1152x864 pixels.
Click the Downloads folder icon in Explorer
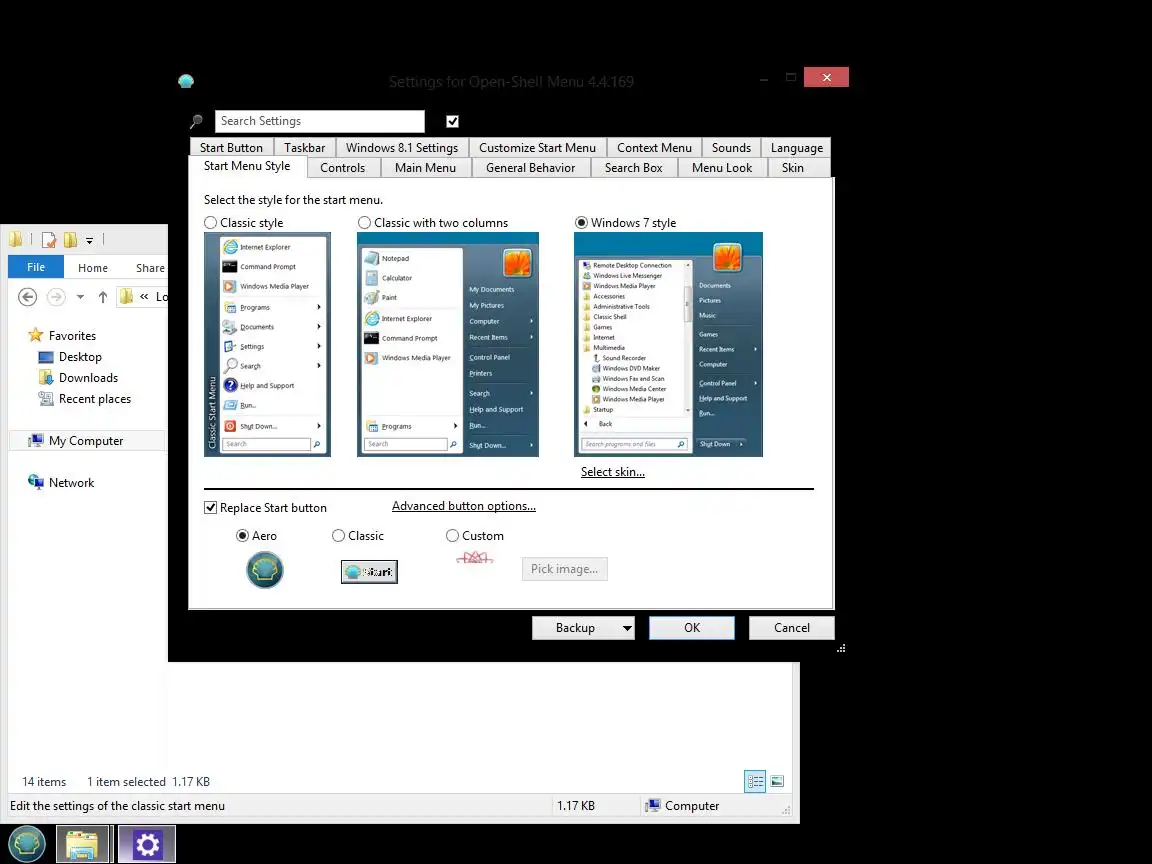pos(46,378)
